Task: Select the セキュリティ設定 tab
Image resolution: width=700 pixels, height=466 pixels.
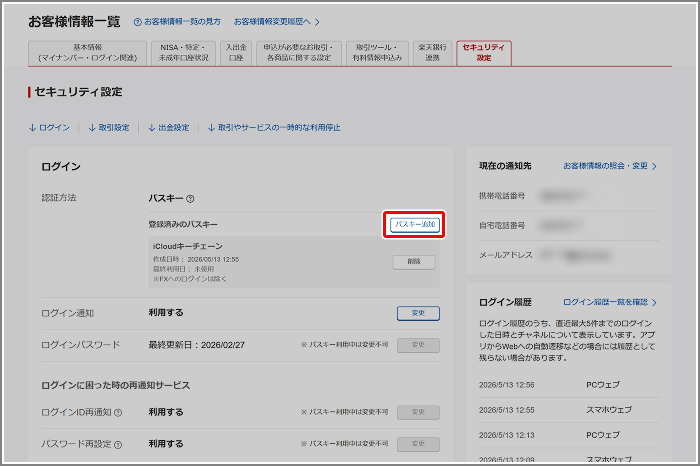Action: (484, 53)
